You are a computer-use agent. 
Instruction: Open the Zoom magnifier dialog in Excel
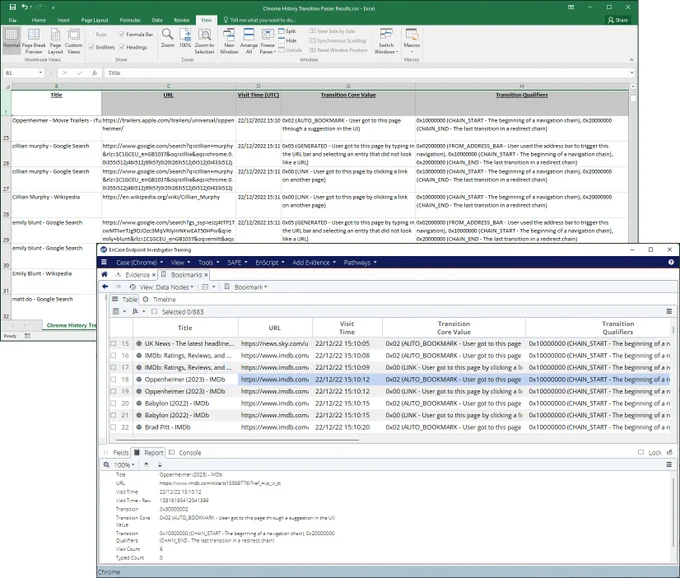(x=167, y=38)
